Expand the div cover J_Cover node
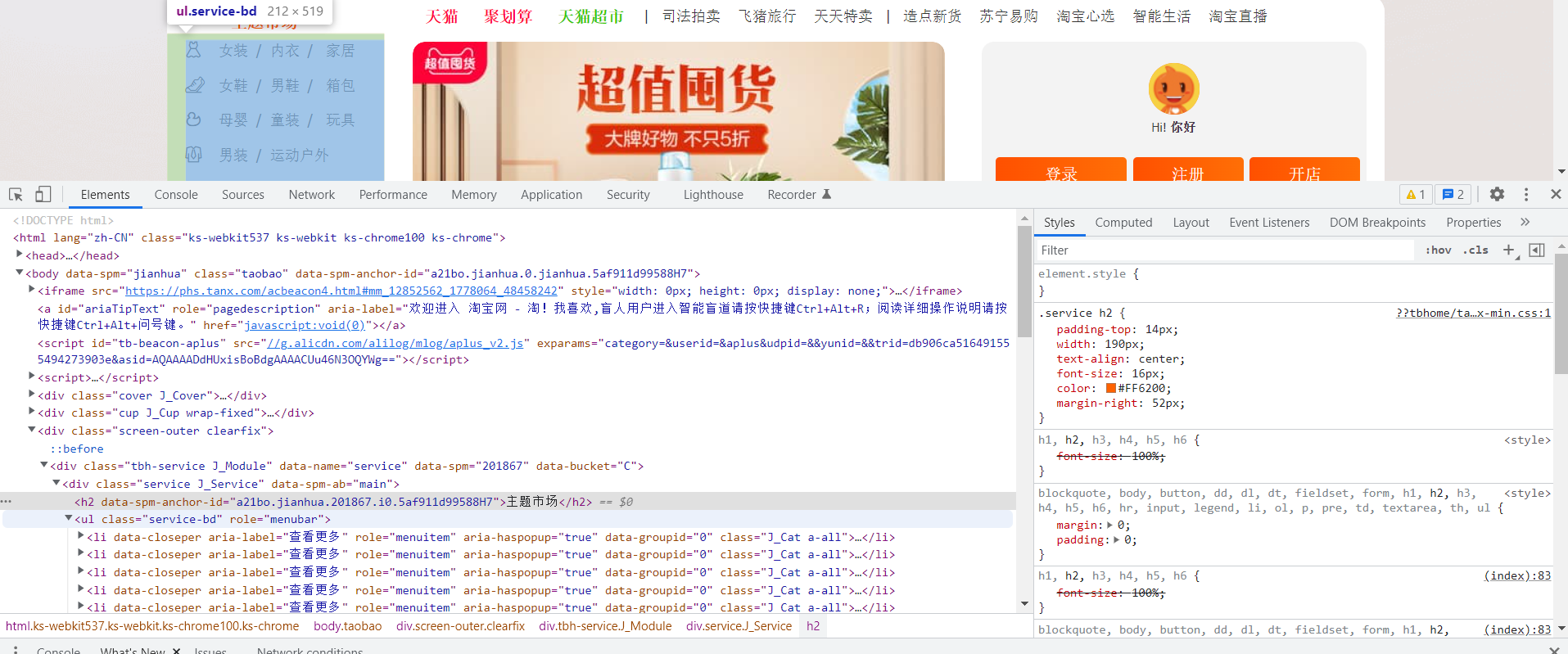The image size is (1568, 654). [32, 395]
